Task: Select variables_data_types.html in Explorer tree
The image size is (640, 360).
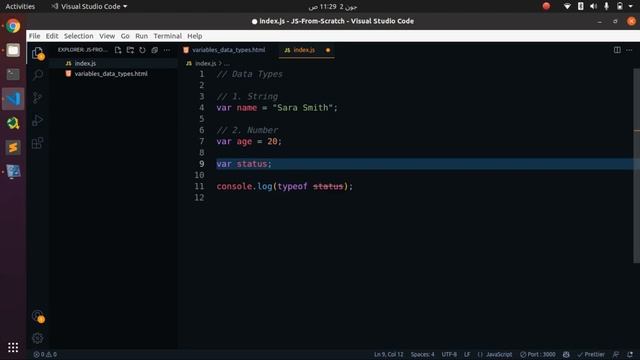Action: (x=113, y=74)
